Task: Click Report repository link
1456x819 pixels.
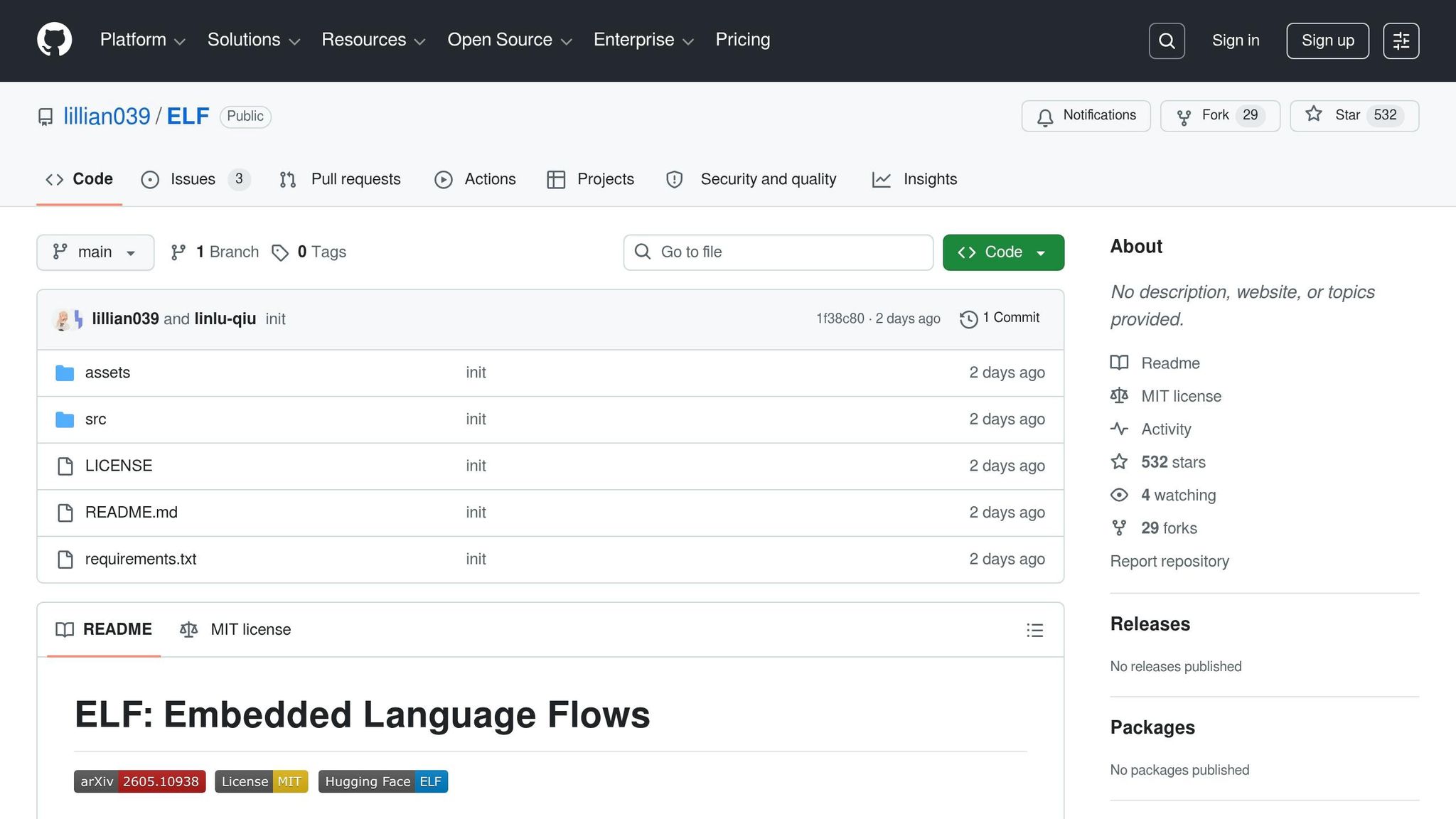Action: click(1169, 561)
